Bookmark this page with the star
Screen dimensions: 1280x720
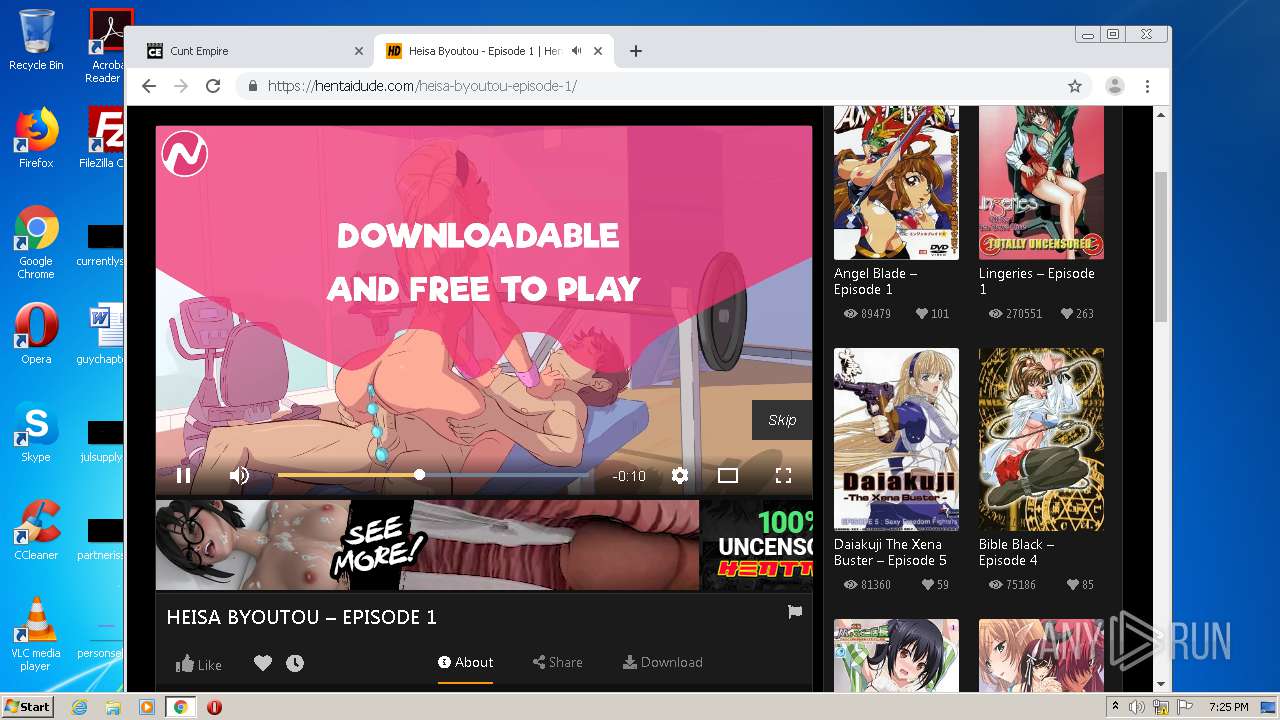pyautogui.click(x=1075, y=86)
